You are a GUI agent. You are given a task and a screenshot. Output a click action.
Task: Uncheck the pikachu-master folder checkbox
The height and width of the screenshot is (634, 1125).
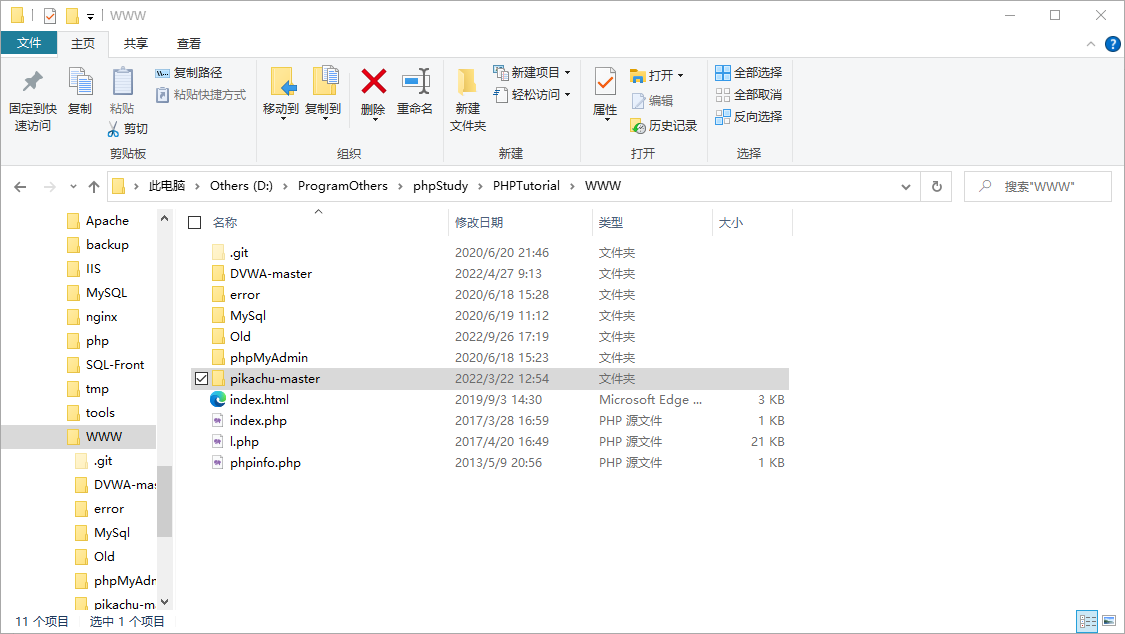(202, 379)
